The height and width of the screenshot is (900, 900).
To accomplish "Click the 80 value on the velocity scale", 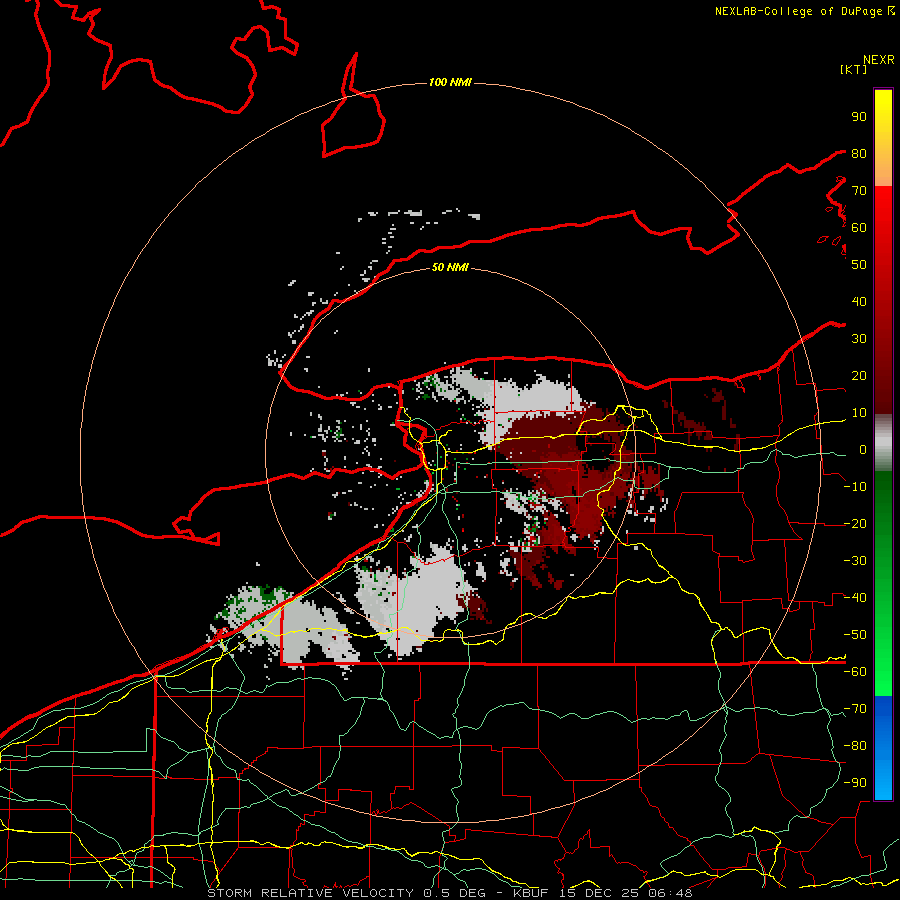I will 859,153.
